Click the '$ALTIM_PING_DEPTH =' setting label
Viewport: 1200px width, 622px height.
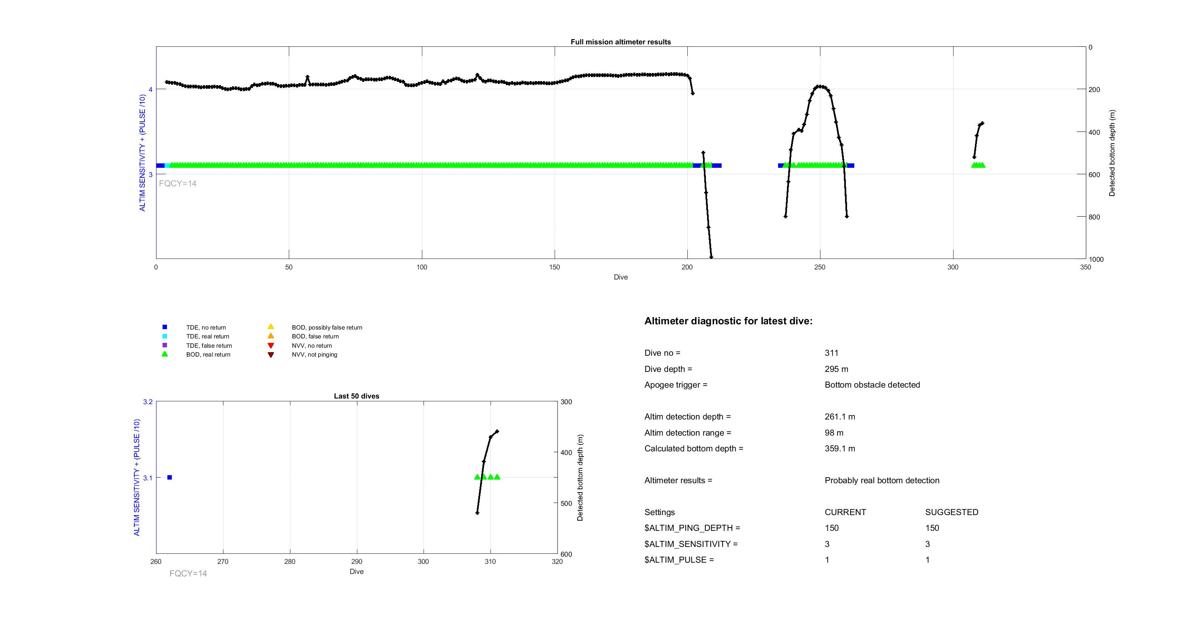[692, 528]
